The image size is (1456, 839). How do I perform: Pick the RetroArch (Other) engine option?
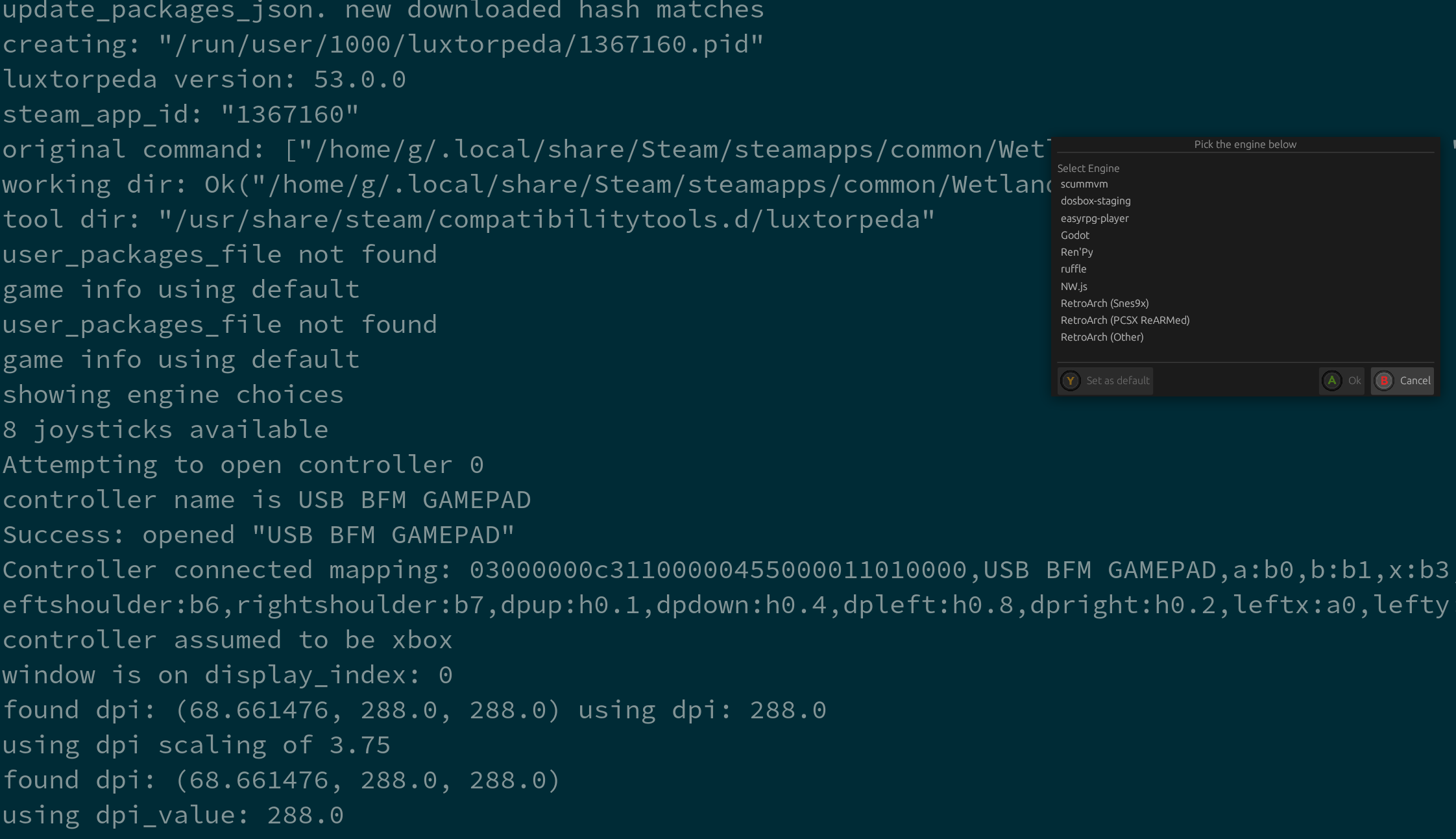coord(1102,336)
